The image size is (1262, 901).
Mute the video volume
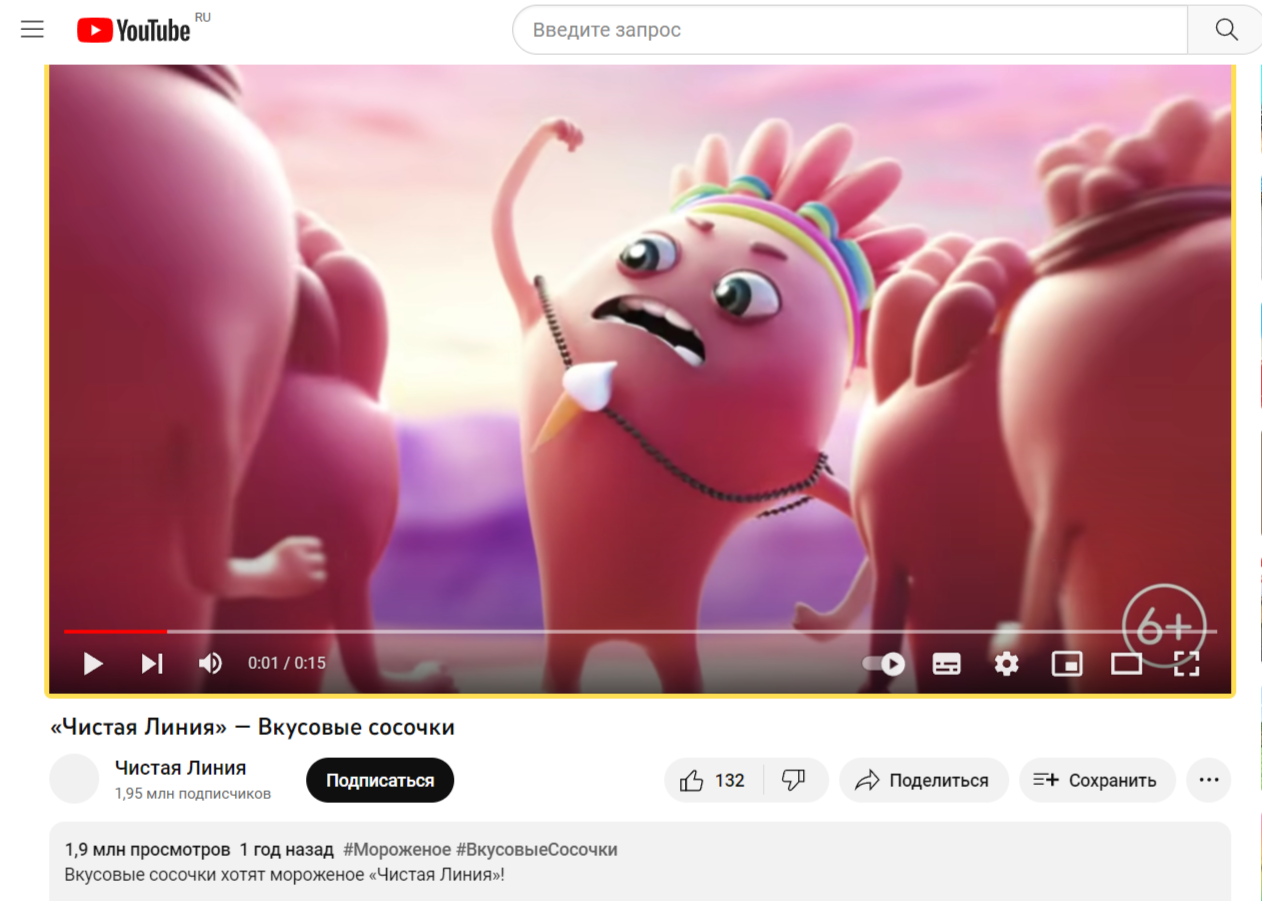210,663
